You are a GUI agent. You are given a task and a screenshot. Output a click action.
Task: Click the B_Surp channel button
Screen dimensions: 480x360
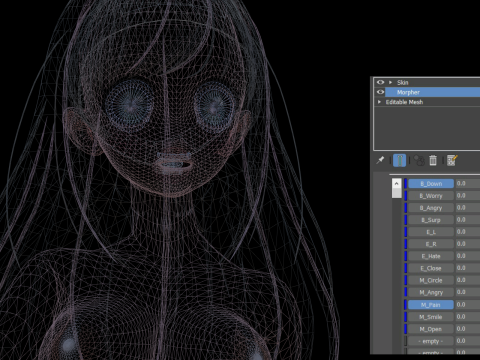pos(431,220)
